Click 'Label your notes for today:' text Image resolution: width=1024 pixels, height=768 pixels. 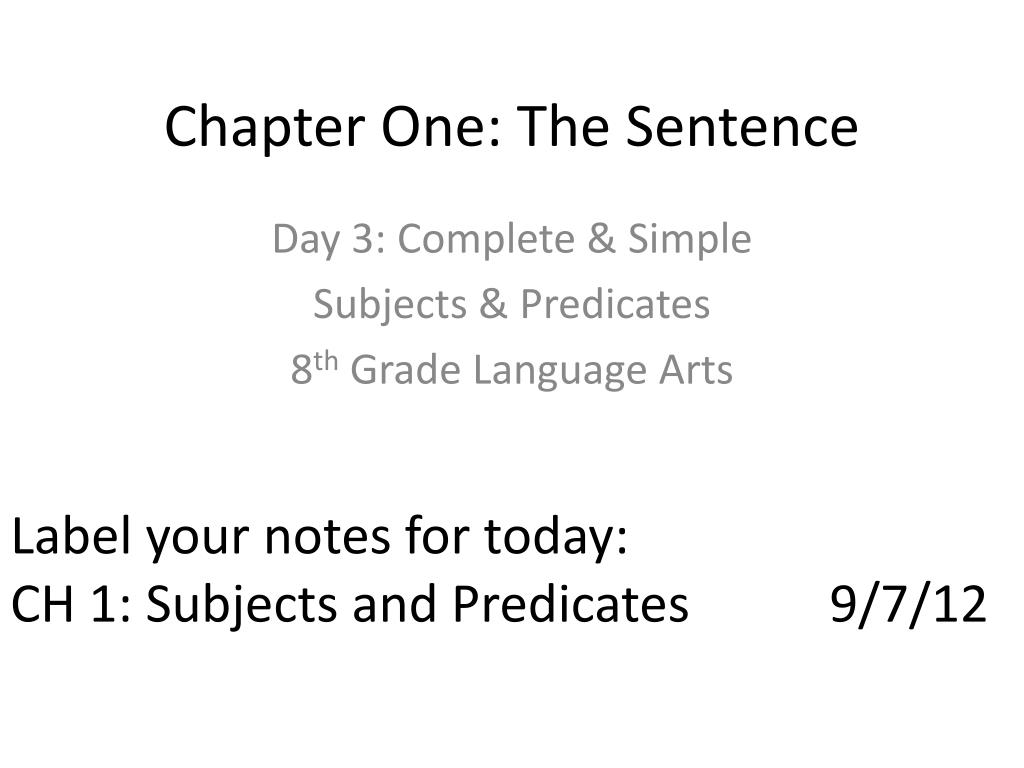click(x=320, y=538)
